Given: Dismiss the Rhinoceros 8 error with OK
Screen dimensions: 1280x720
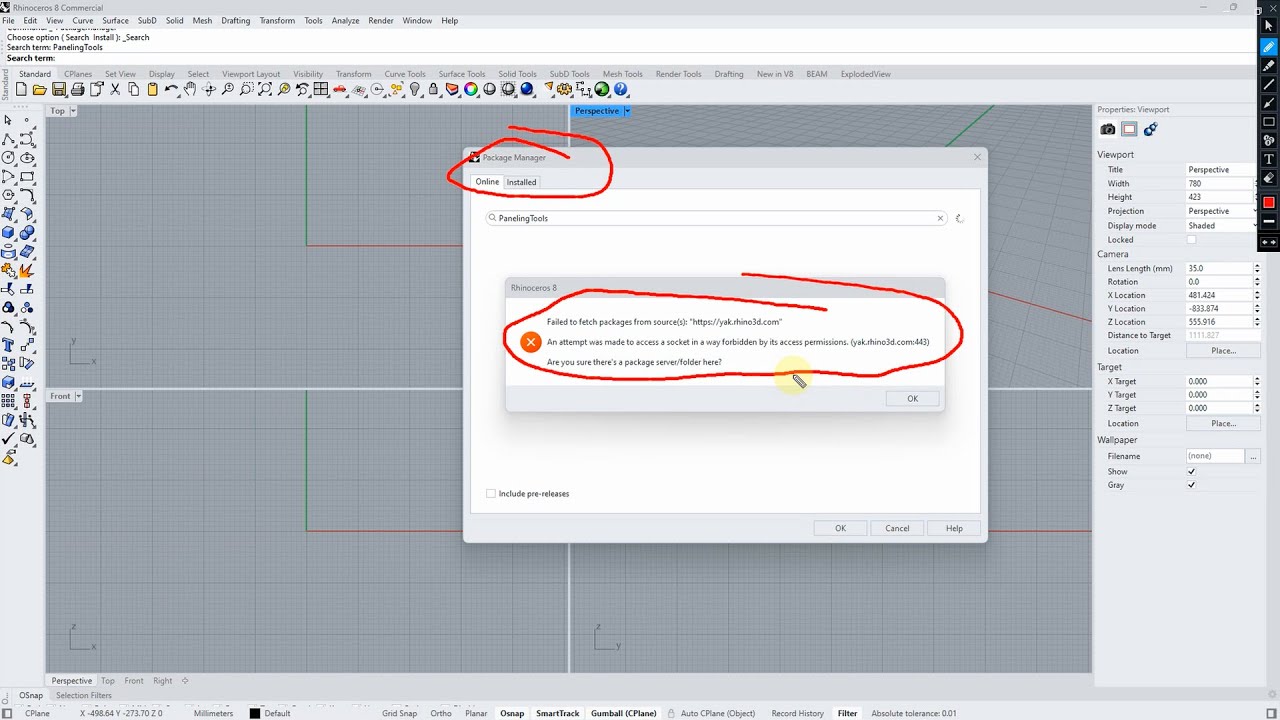Looking at the screenshot, I should (x=912, y=398).
